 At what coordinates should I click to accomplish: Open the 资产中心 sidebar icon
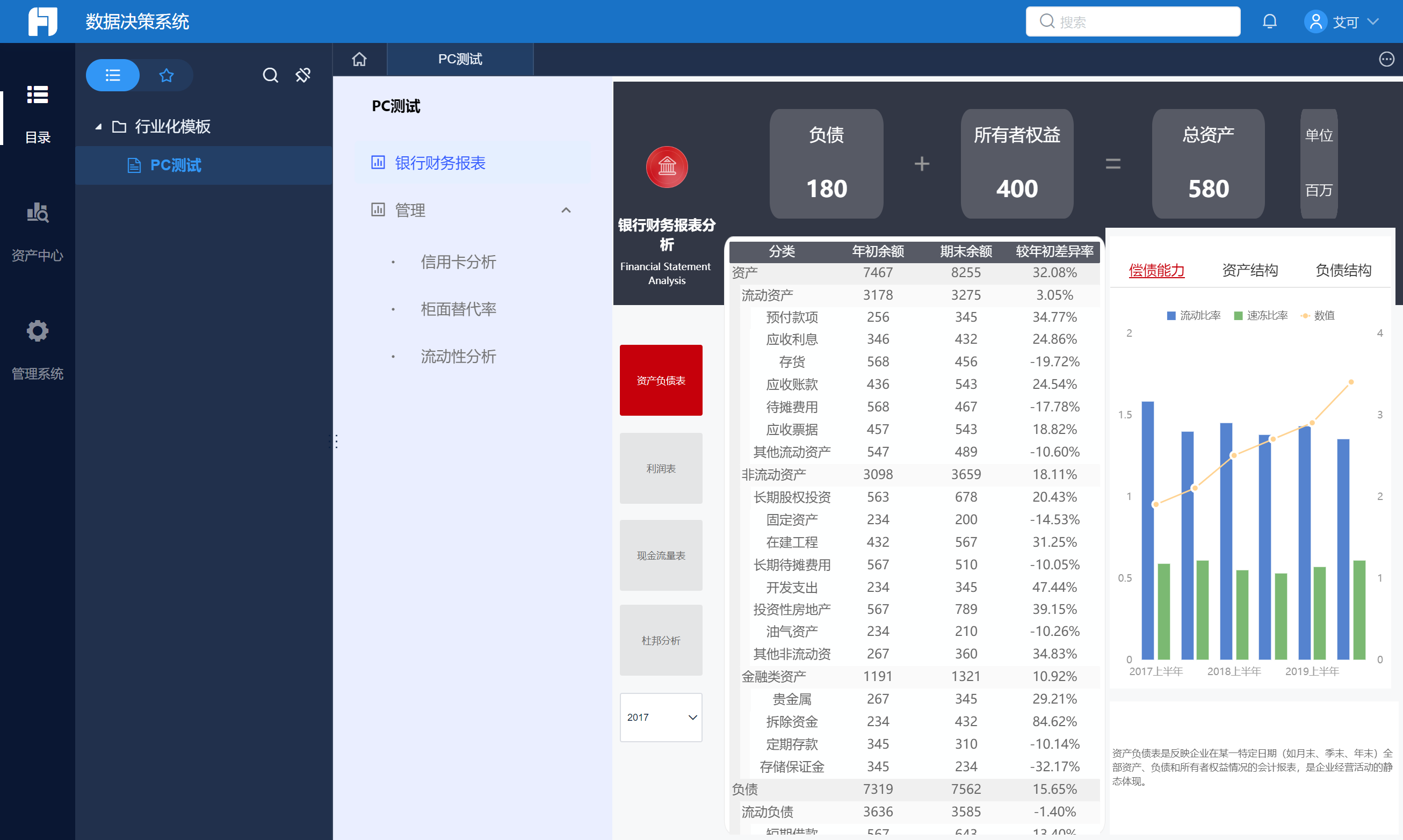[x=38, y=213]
